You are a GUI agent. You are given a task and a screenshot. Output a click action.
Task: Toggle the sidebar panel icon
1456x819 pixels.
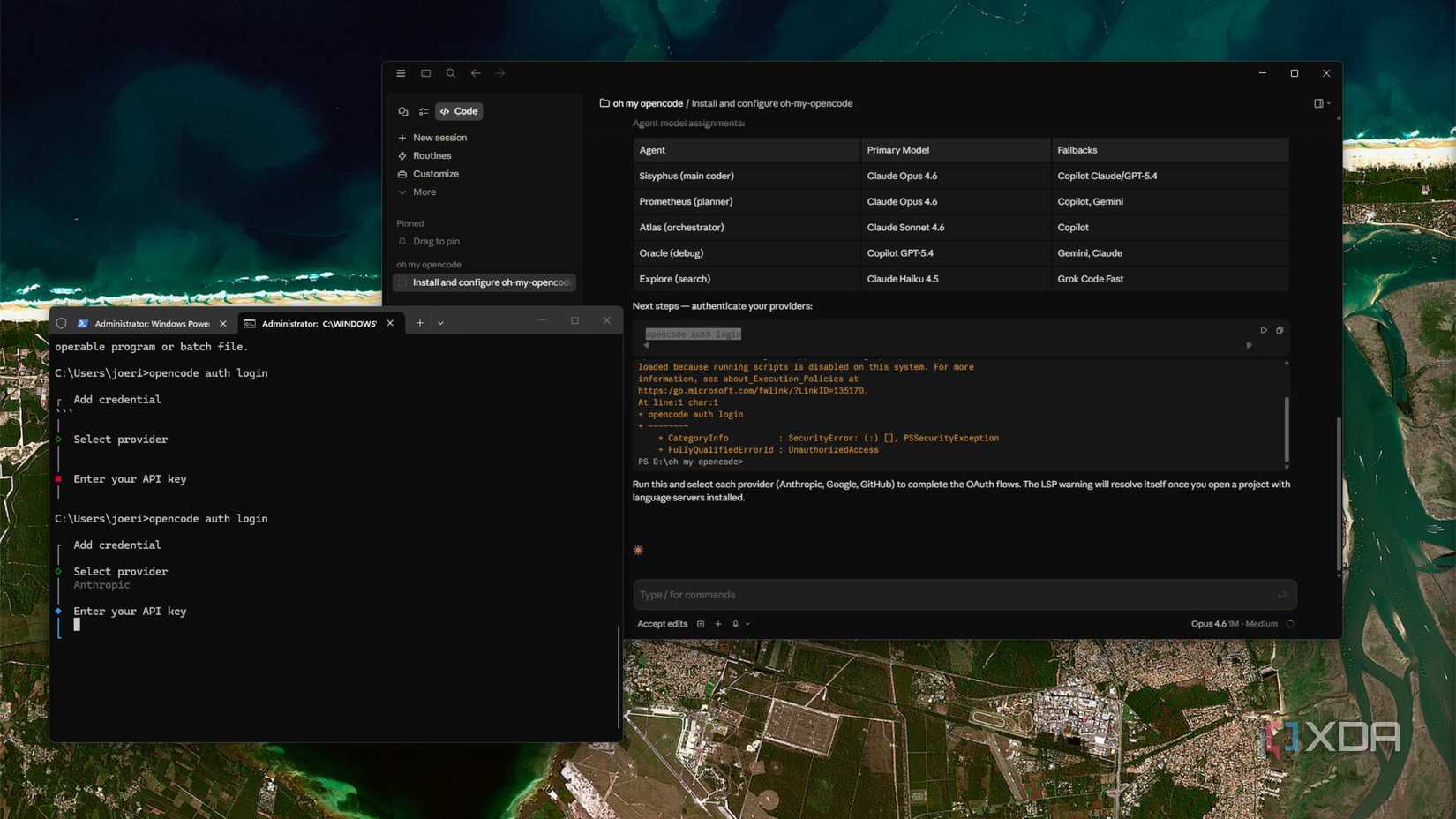pos(425,73)
